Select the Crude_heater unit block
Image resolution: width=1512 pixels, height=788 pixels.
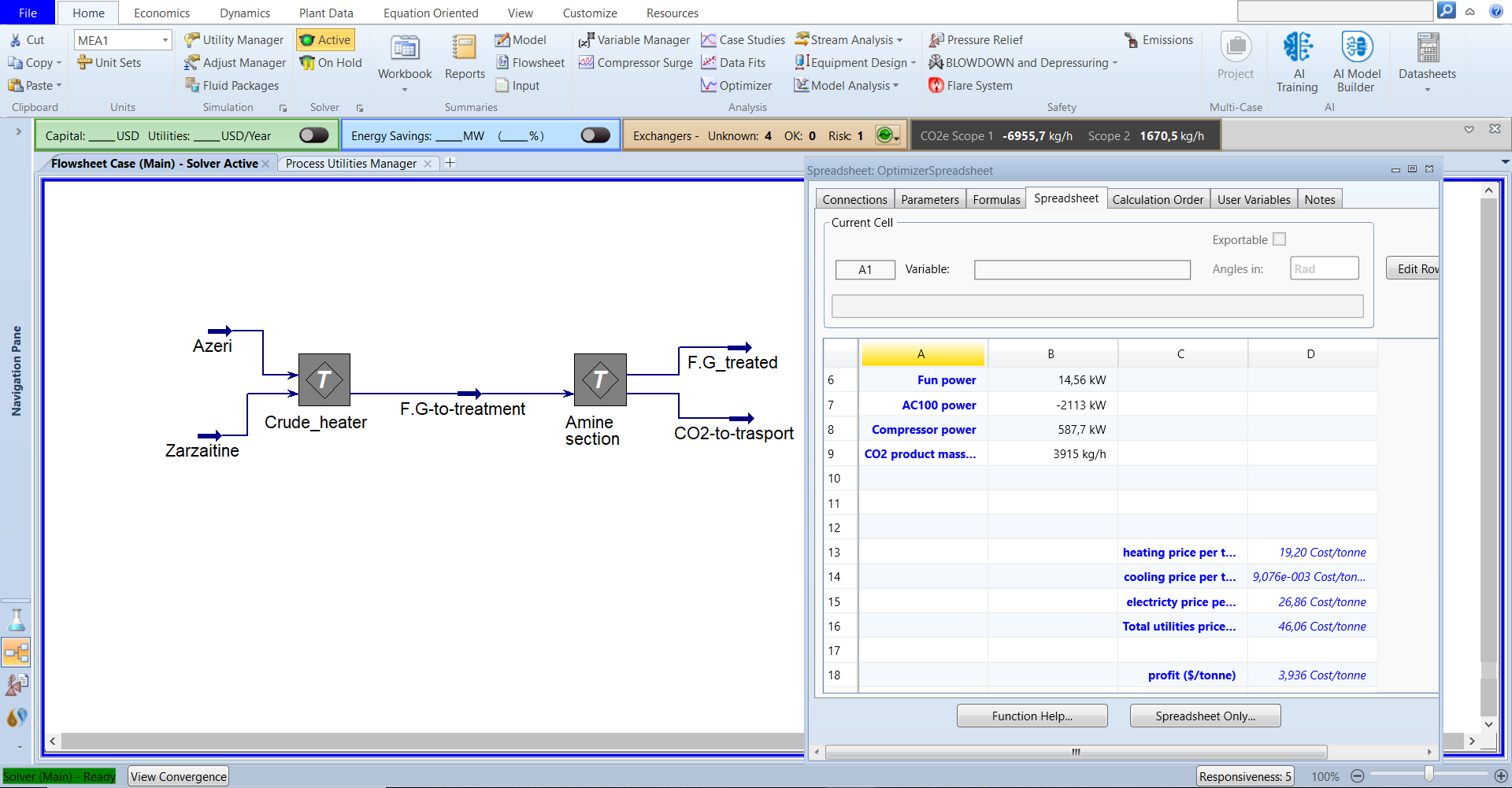324,379
